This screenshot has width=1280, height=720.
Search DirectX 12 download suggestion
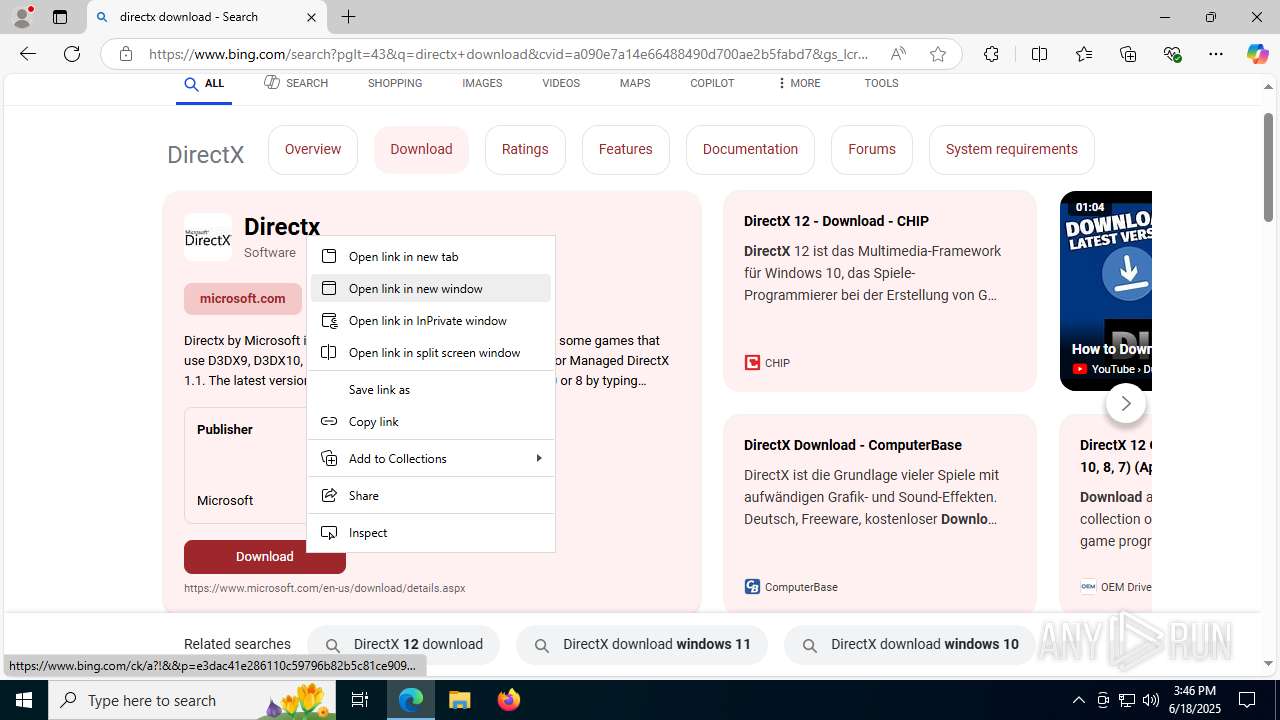403,645
